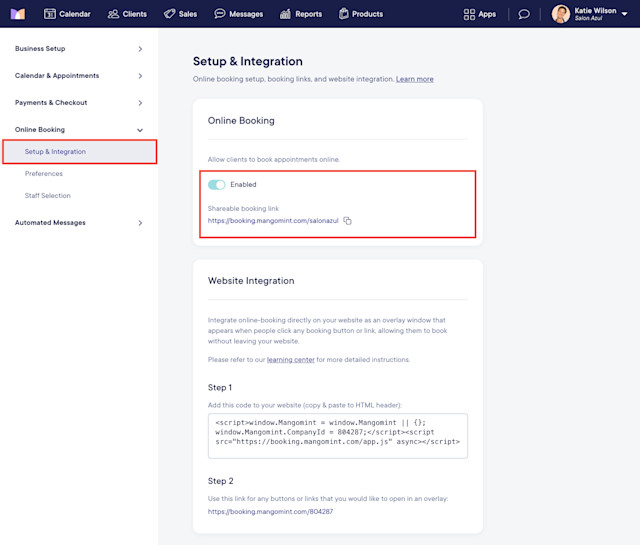640x545 pixels.
Task: Click the Online Booking sidebar label
Action: 40,129
